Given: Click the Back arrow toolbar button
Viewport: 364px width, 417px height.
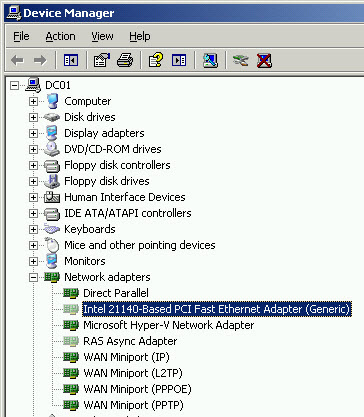Looking at the screenshot, I should pyautogui.click(x=17, y=60).
